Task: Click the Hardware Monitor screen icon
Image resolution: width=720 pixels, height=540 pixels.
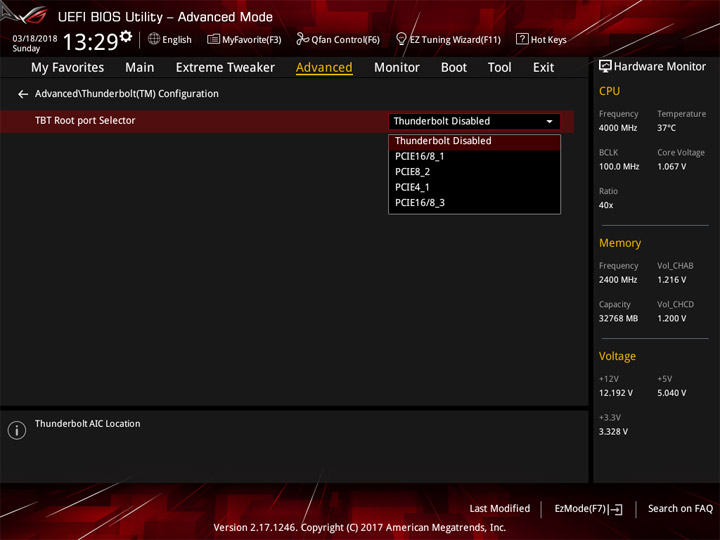Action: 605,67
